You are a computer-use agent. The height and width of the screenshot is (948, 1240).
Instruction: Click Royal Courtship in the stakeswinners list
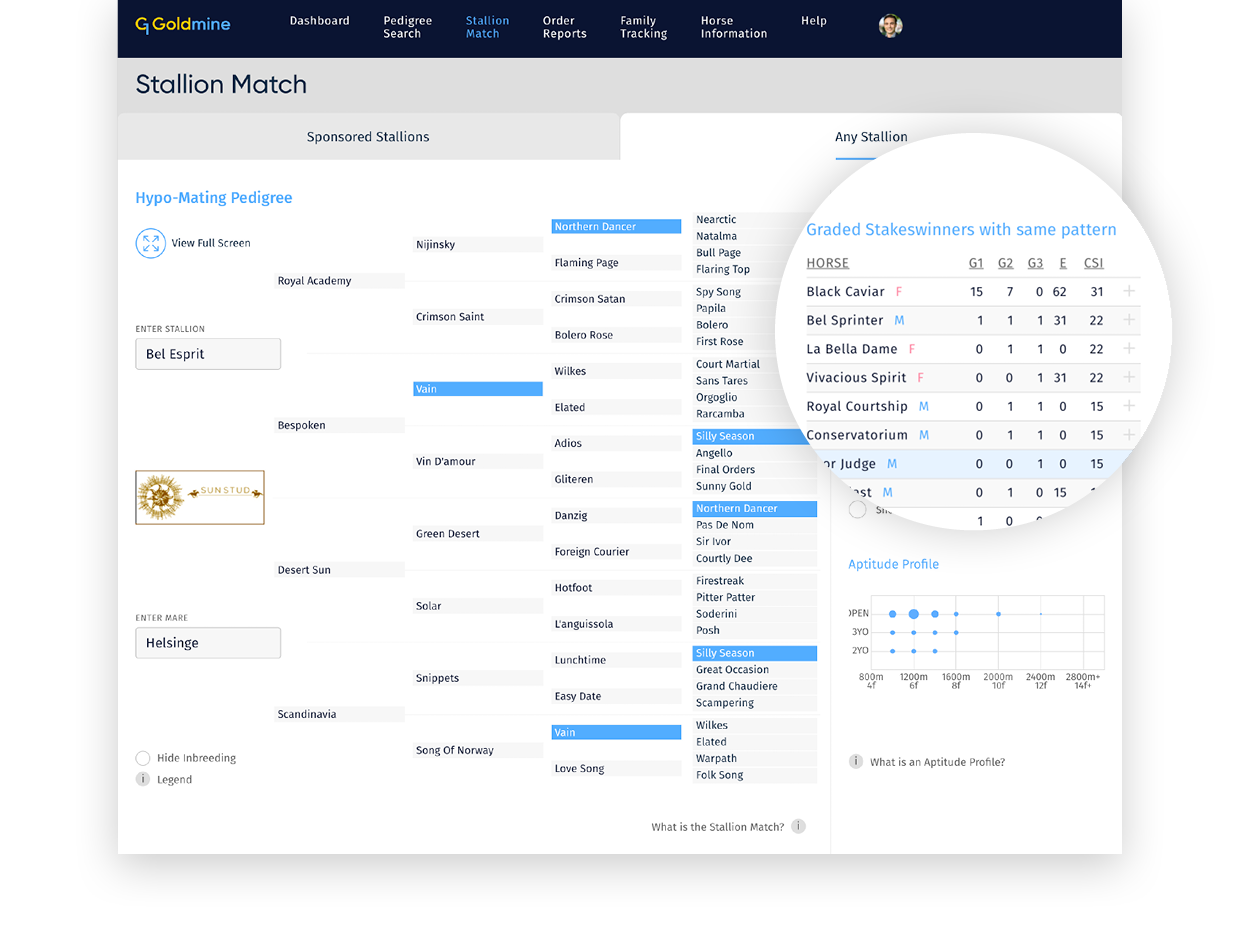pos(857,406)
